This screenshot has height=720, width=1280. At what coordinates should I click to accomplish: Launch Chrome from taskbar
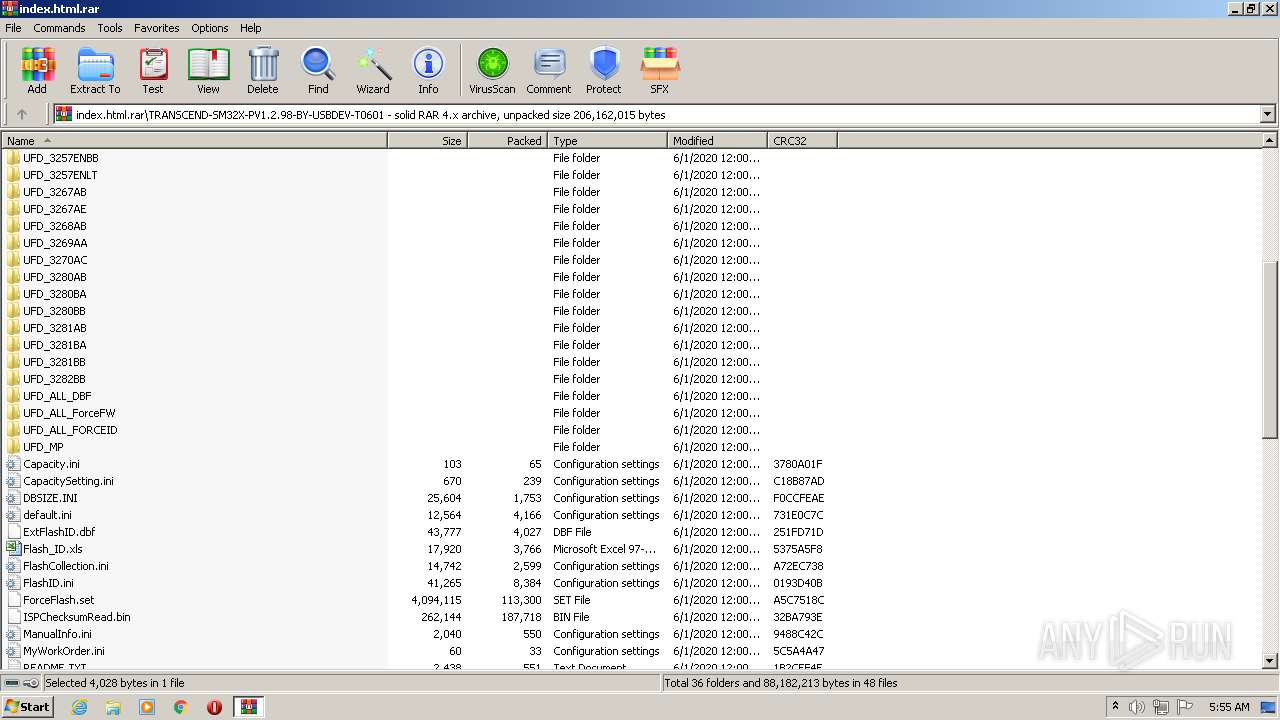(181, 707)
